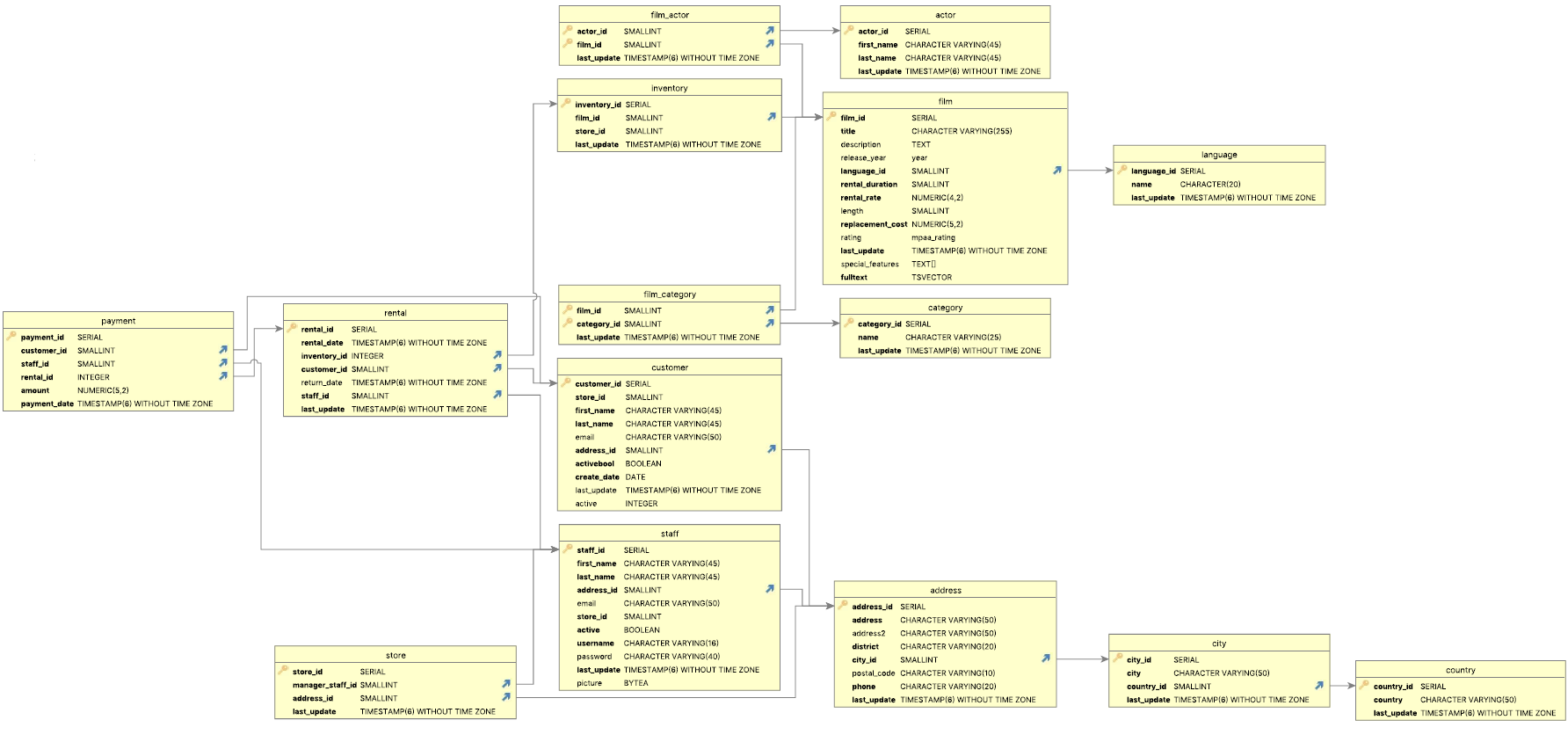Click the key icon beside staff_id in staff table

[x=568, y=549]
